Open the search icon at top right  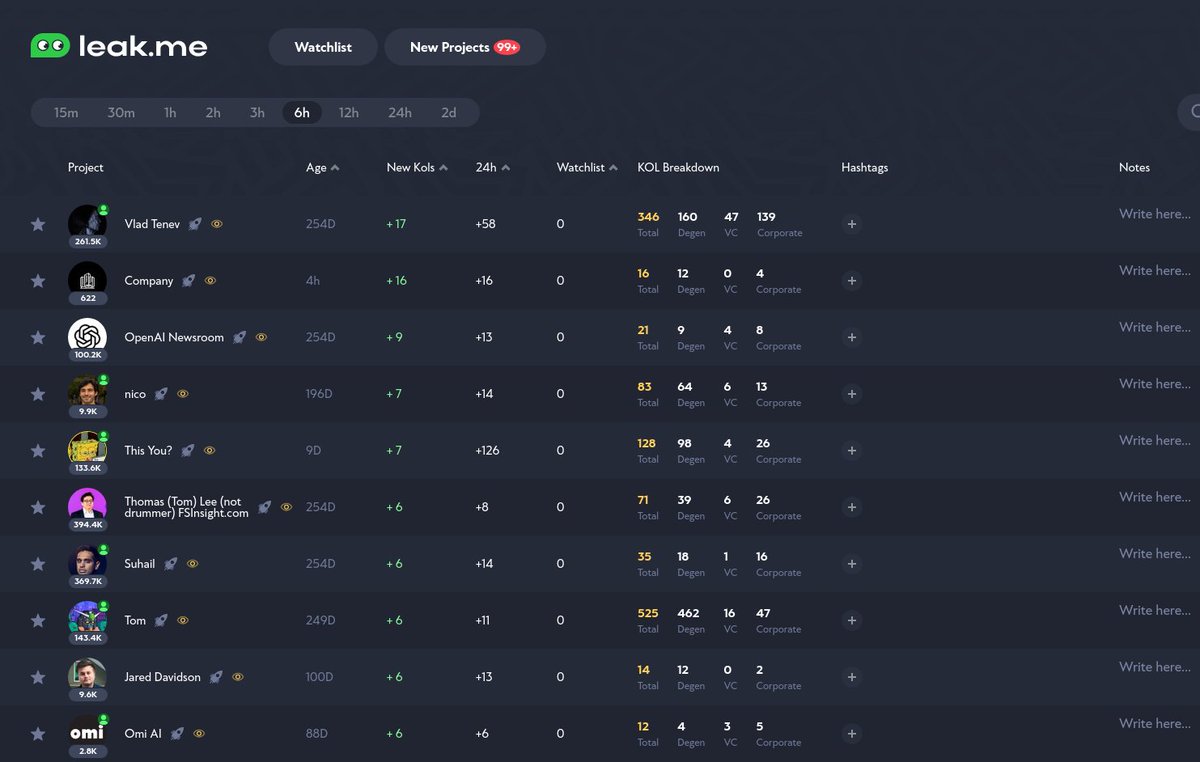point(1194,112)
